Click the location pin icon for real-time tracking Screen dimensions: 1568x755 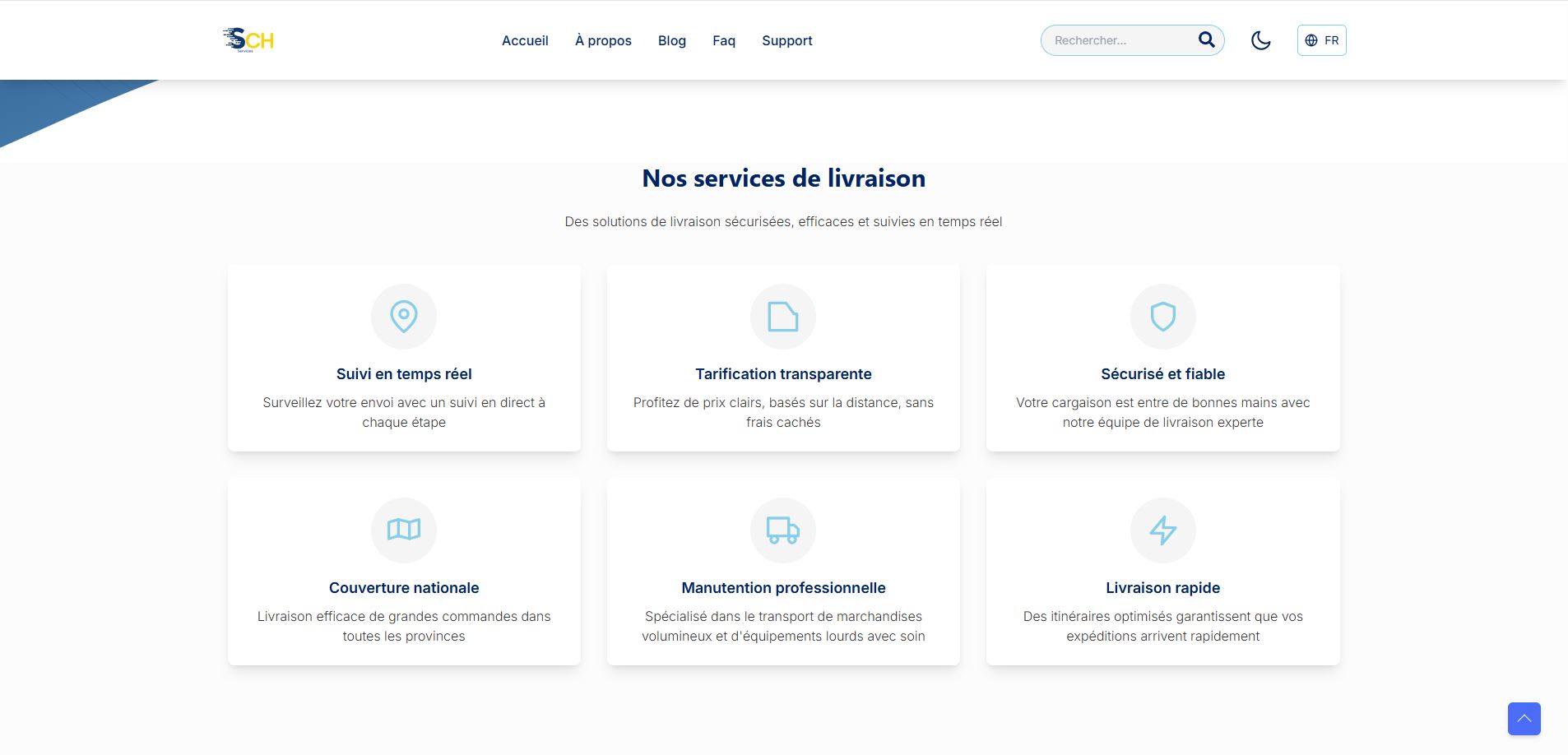pyautogui.click(x=404, y=317)
